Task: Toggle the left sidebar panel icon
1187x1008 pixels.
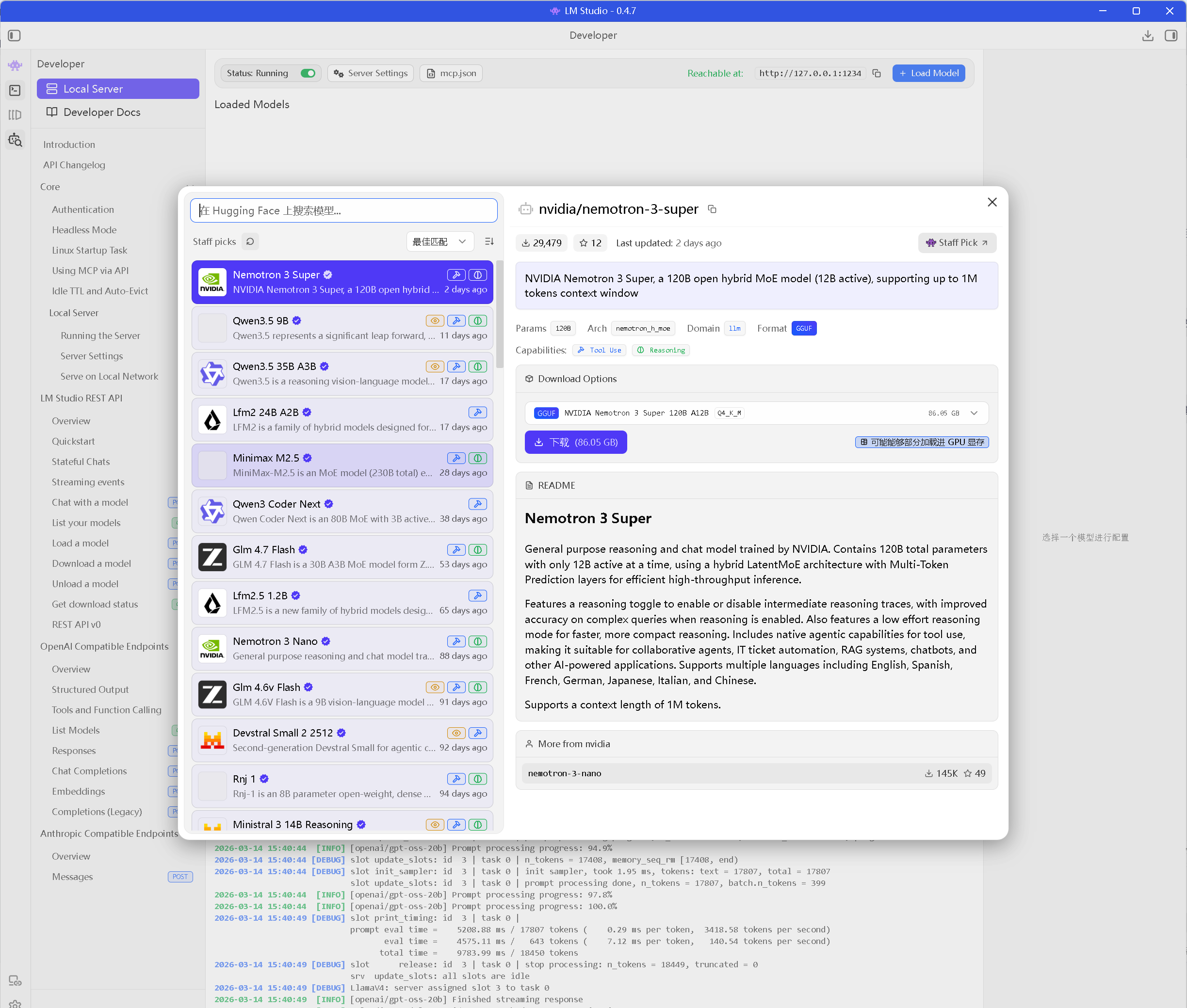Action: point(14,35)
